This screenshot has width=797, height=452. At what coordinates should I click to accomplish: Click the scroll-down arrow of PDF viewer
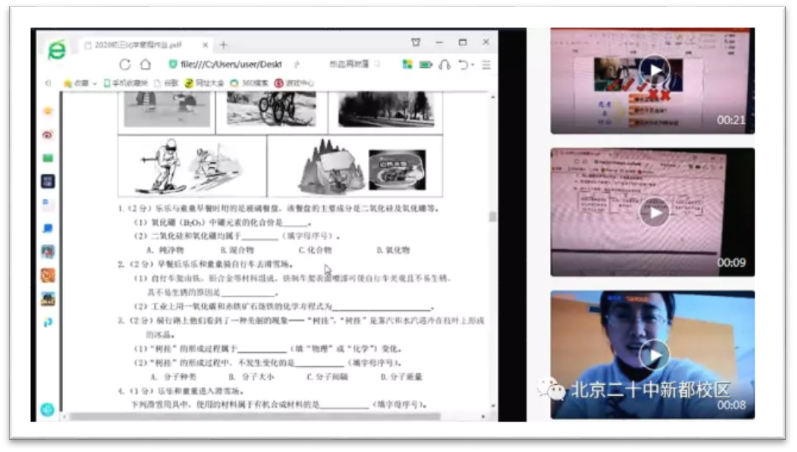click(493, 406)
